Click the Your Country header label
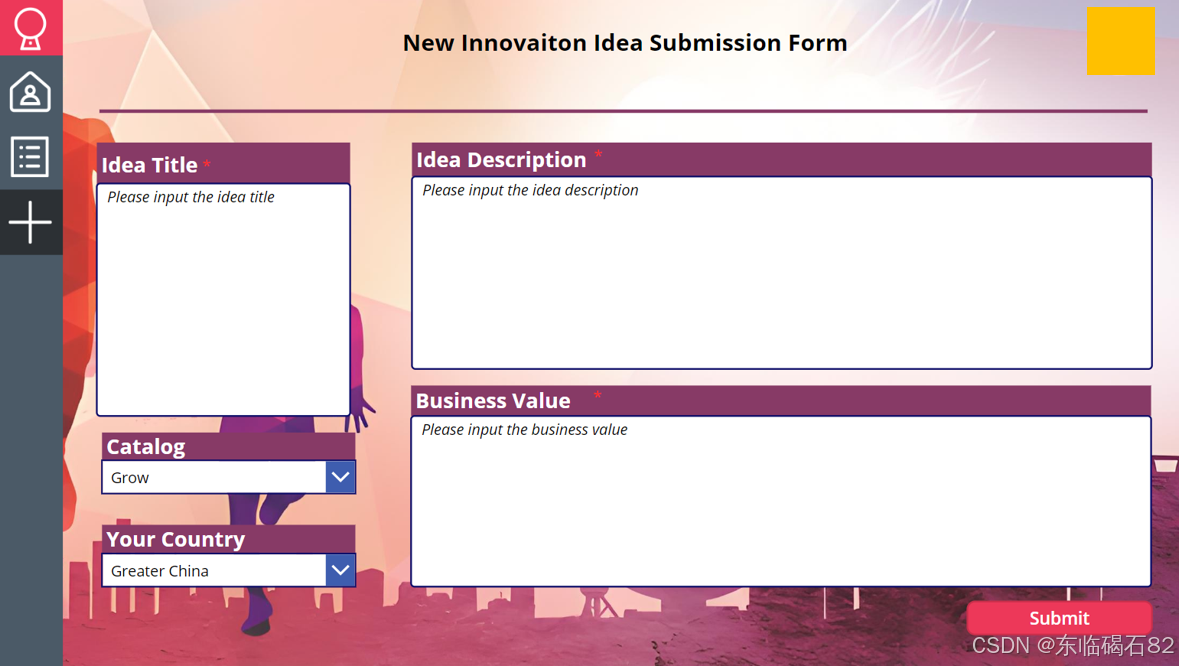The height and width of the screenshot is (666, 1179). point(176,540)
